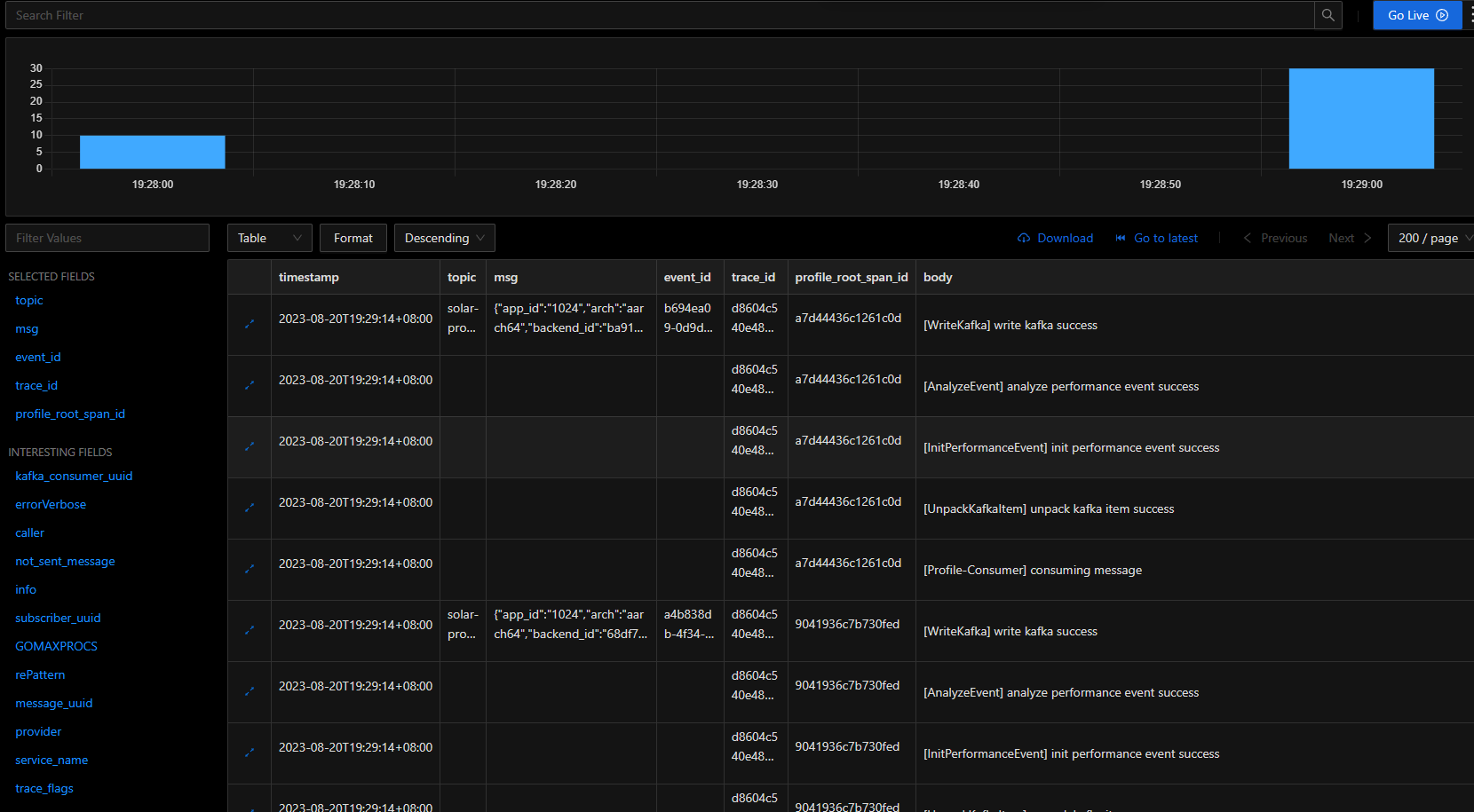Viewport: 1474px width, 812px height.
Task: Click the histogram bar at 19:28:00
Action: pyautogui.click(x=153, y=152)
